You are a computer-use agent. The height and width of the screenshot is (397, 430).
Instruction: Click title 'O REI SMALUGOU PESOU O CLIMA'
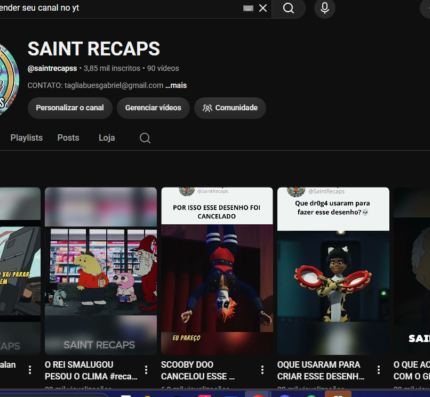tap(91, 370)
